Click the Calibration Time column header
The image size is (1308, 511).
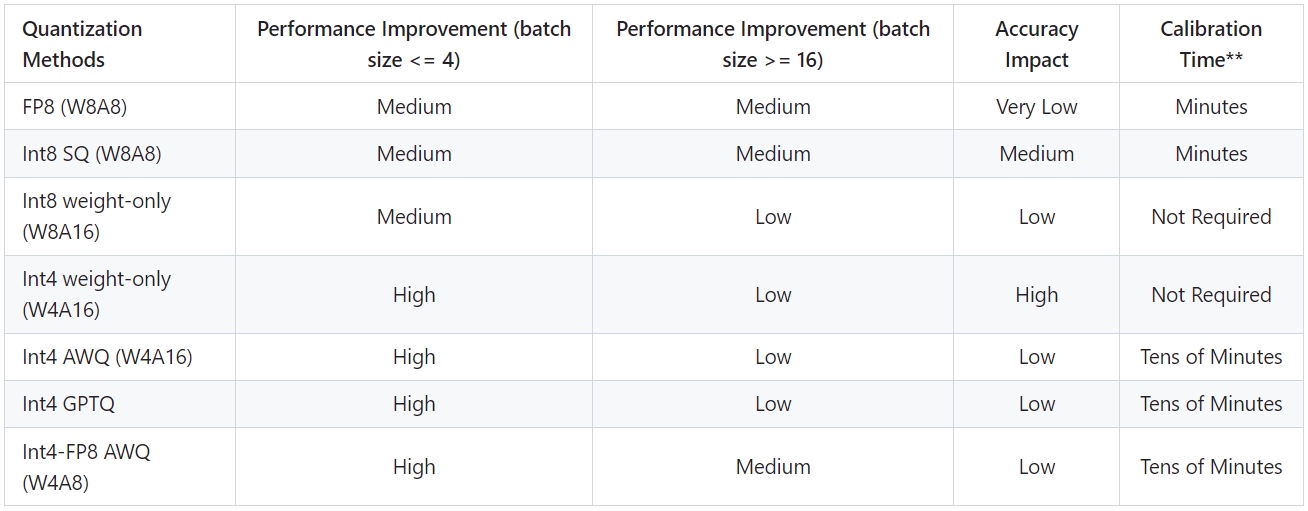pyautogui.click(x=1211, y=44)
